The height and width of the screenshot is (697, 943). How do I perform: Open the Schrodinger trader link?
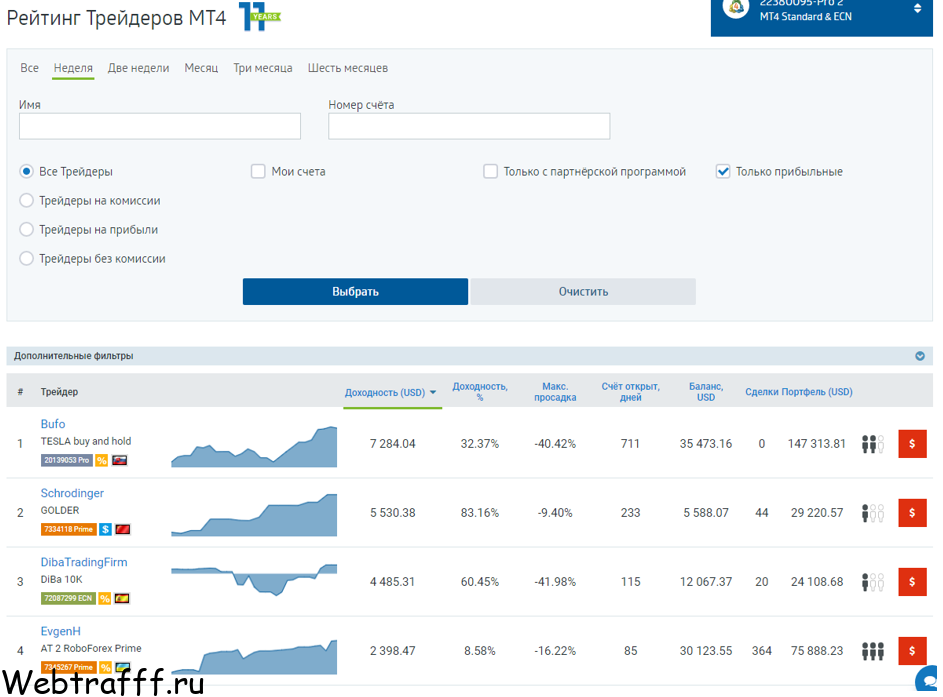(x=72, y=493)
